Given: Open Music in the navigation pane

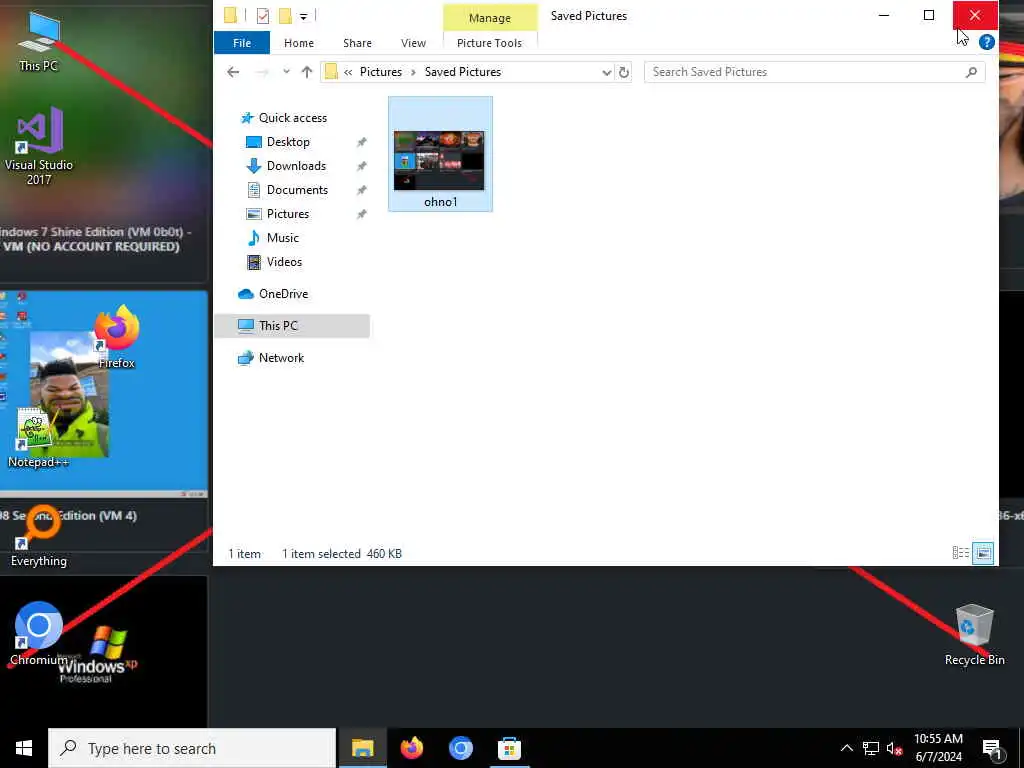Looking at the screenshot, I should point(282,238).
